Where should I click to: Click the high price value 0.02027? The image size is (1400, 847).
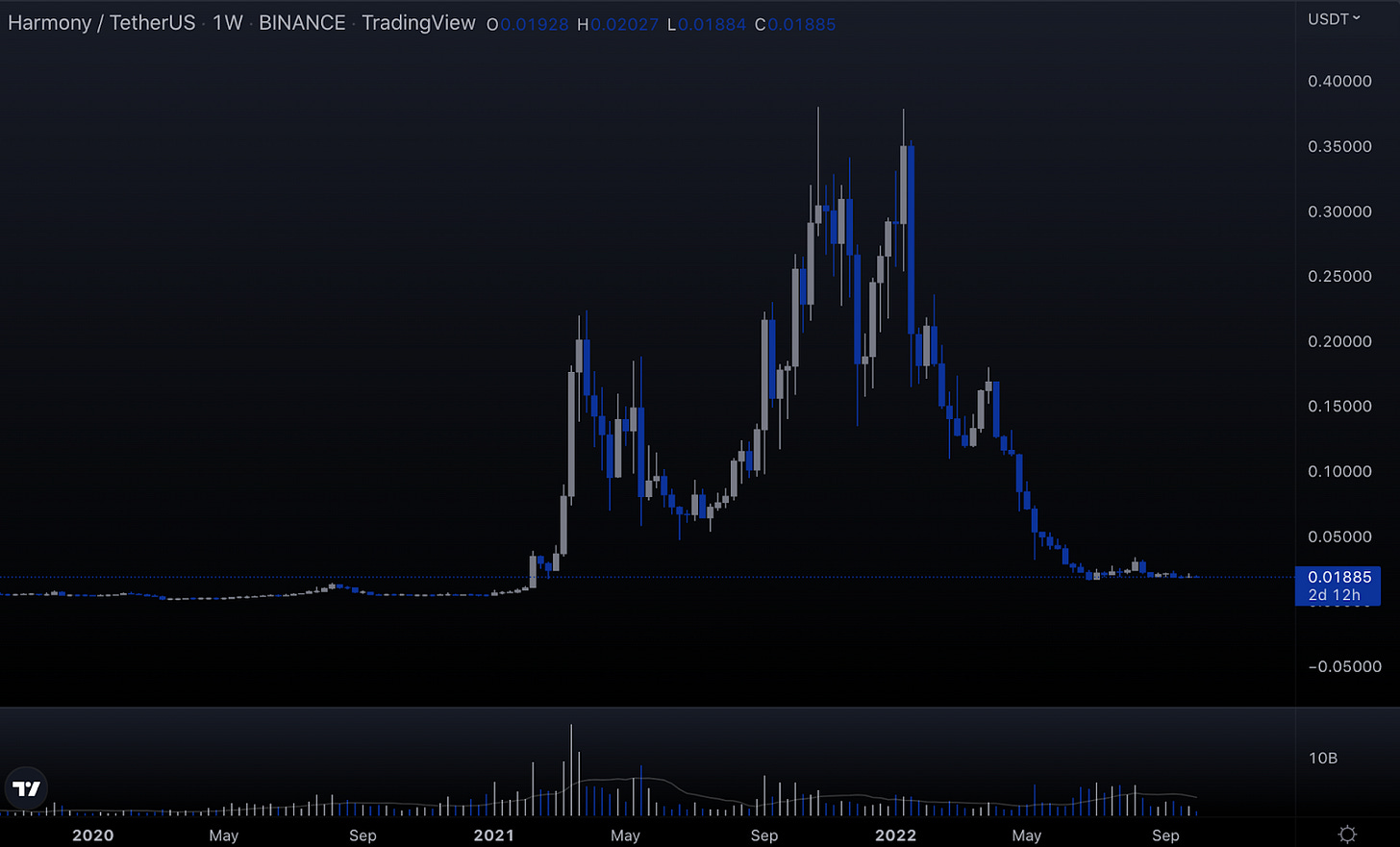(624, 25)
